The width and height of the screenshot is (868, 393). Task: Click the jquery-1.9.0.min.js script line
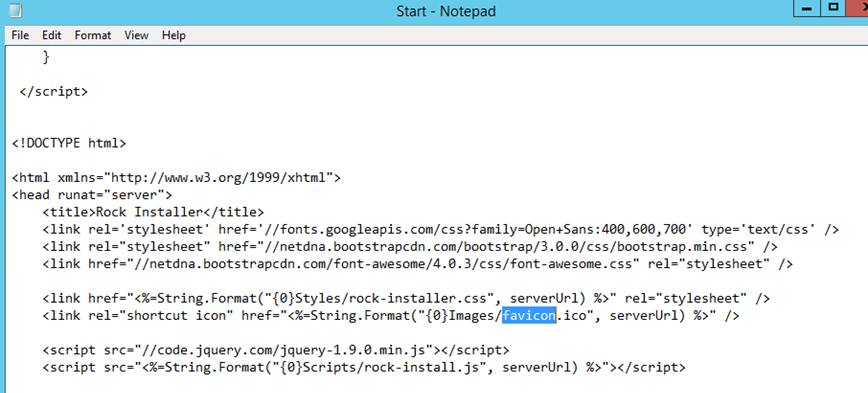[x=276, y=350]
